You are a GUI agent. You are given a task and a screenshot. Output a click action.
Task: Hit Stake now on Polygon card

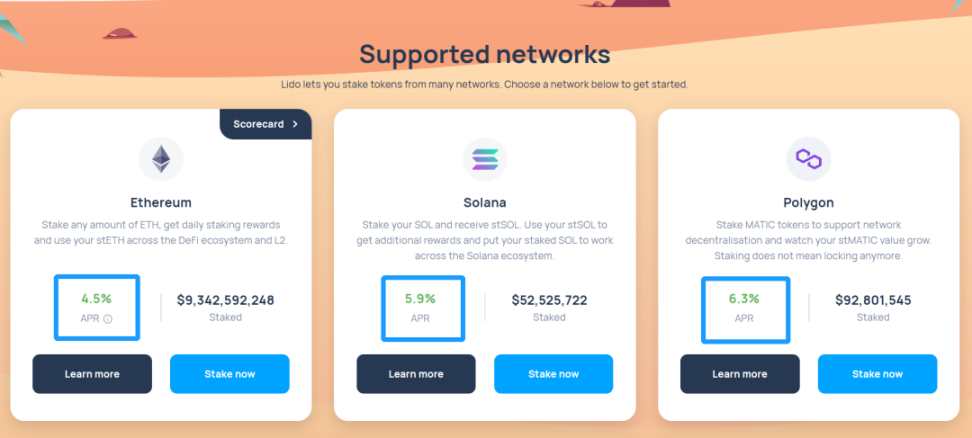(x=878, y=374)
